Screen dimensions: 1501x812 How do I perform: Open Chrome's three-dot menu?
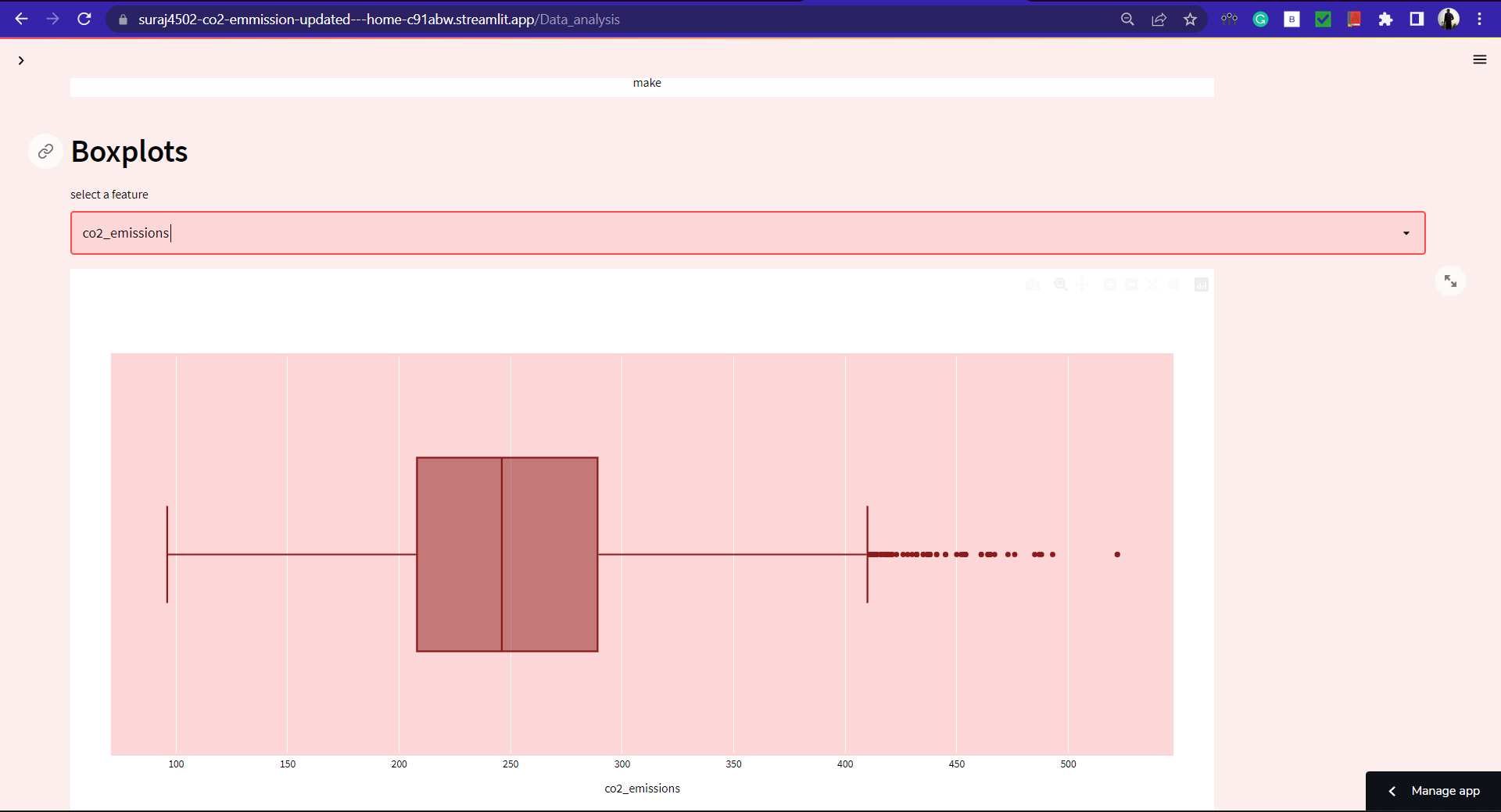pyautogui.click(x=1480, y=19)
